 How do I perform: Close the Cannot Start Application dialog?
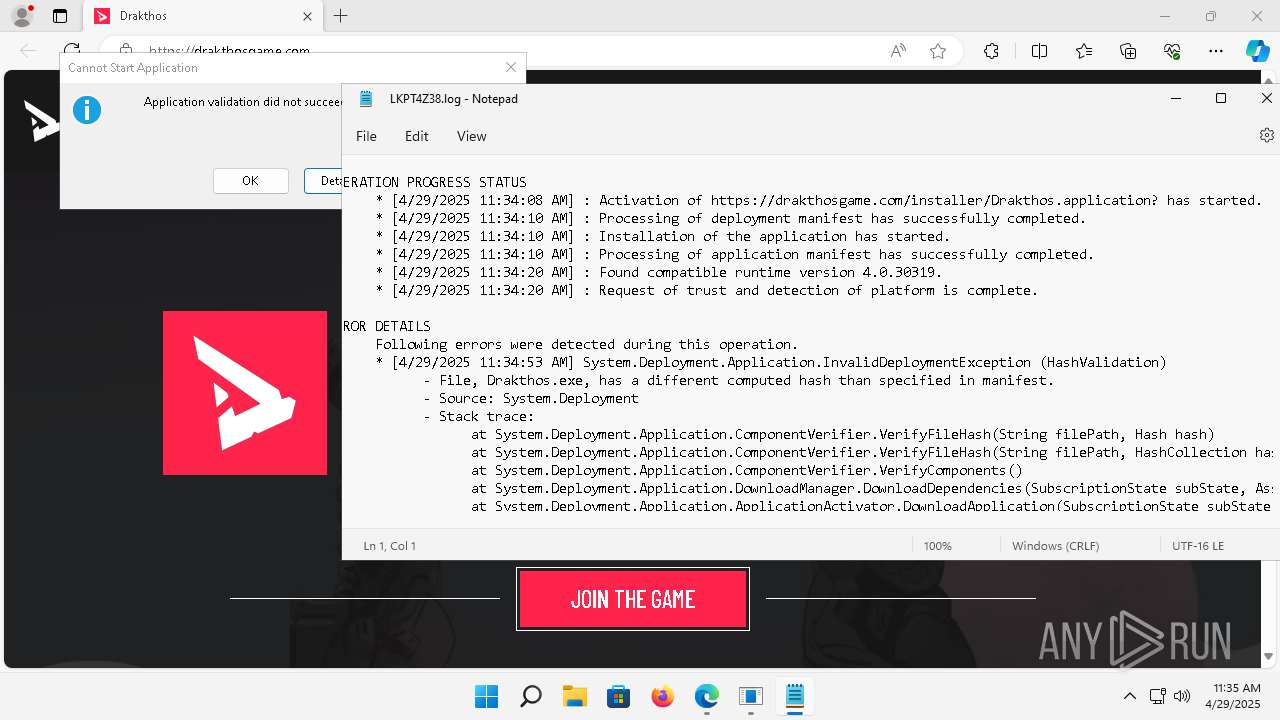pyautogui.click(x=511, y=67)
